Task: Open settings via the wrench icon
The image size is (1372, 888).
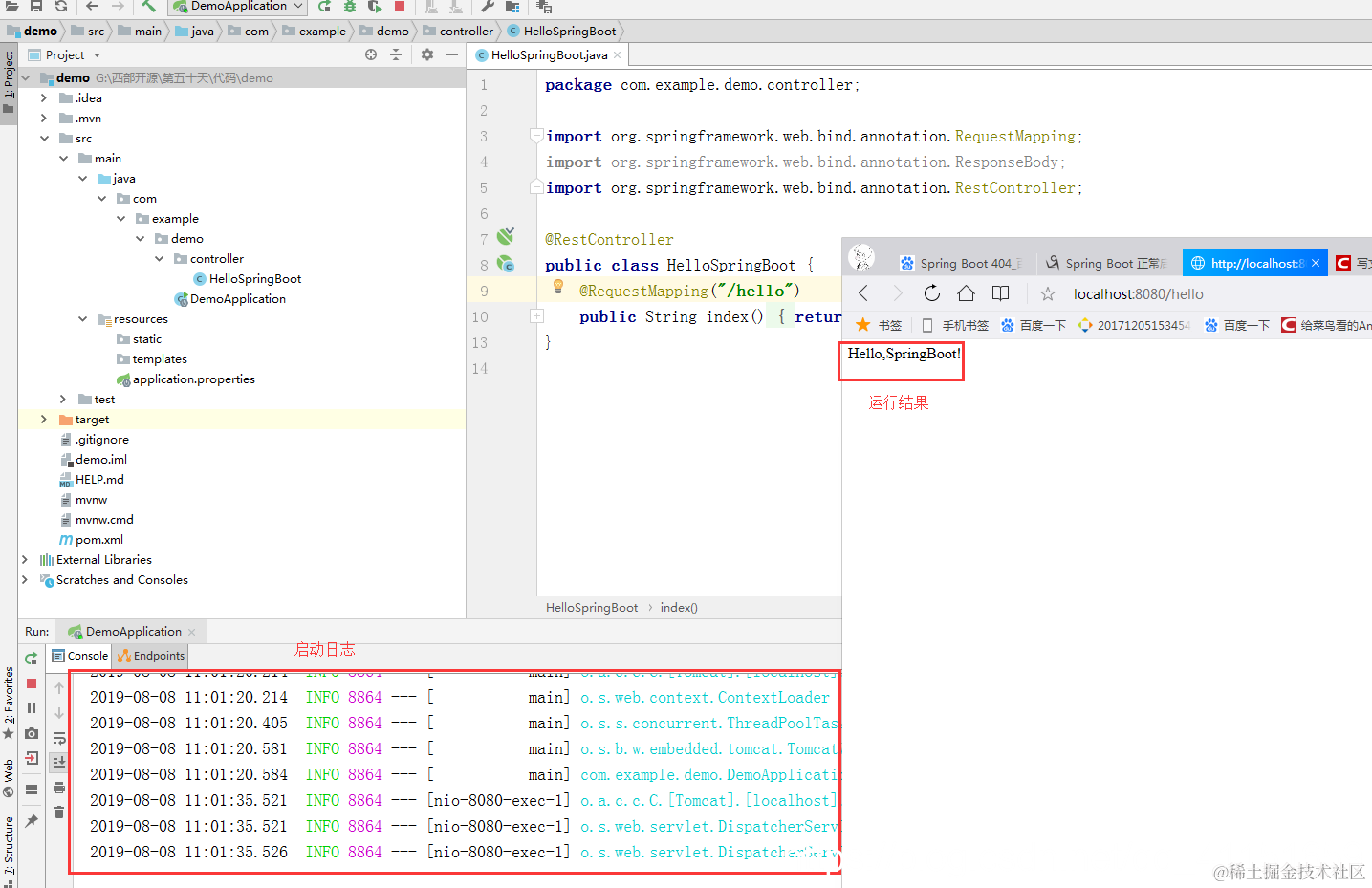Action: point(488,6)
